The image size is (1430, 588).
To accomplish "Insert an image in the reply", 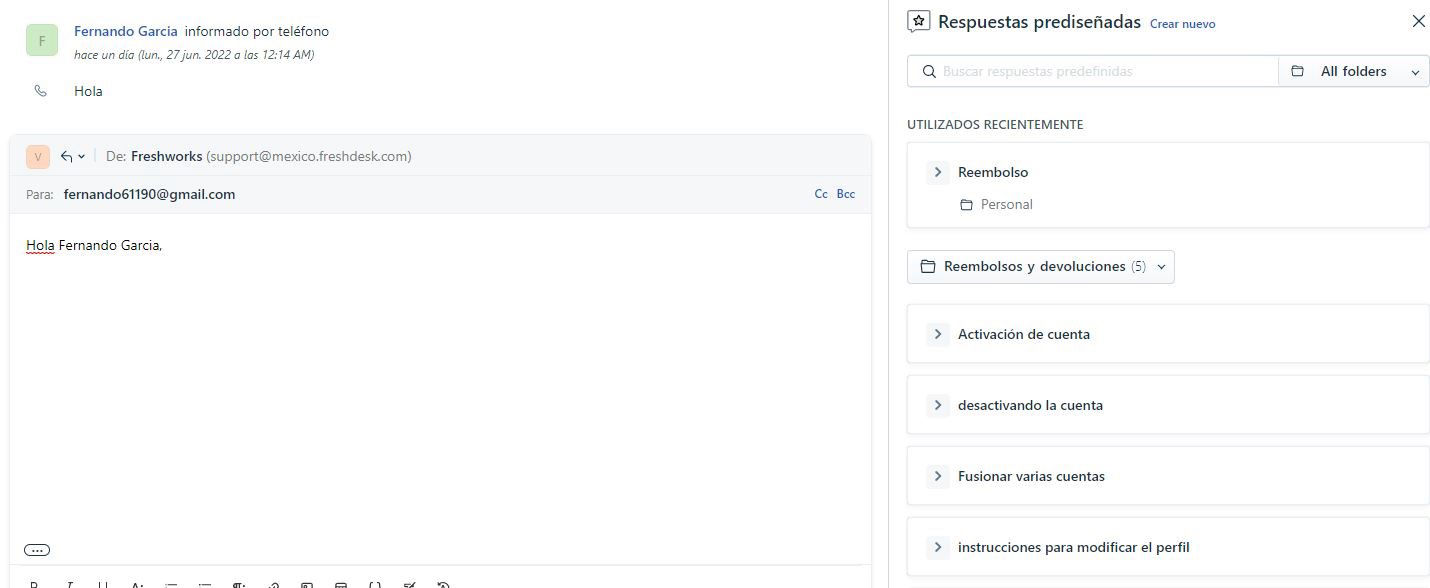I will 306,585.
